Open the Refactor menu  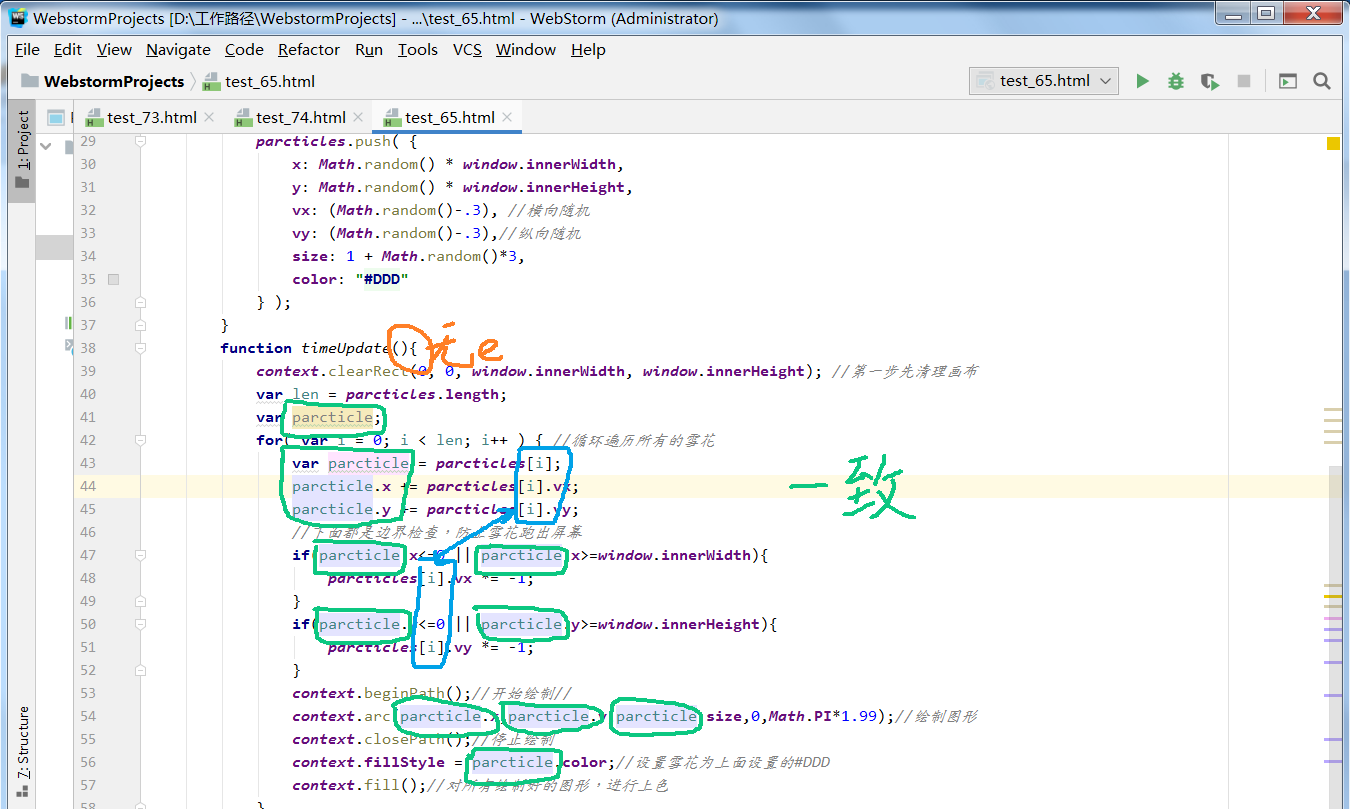[309, 49]
